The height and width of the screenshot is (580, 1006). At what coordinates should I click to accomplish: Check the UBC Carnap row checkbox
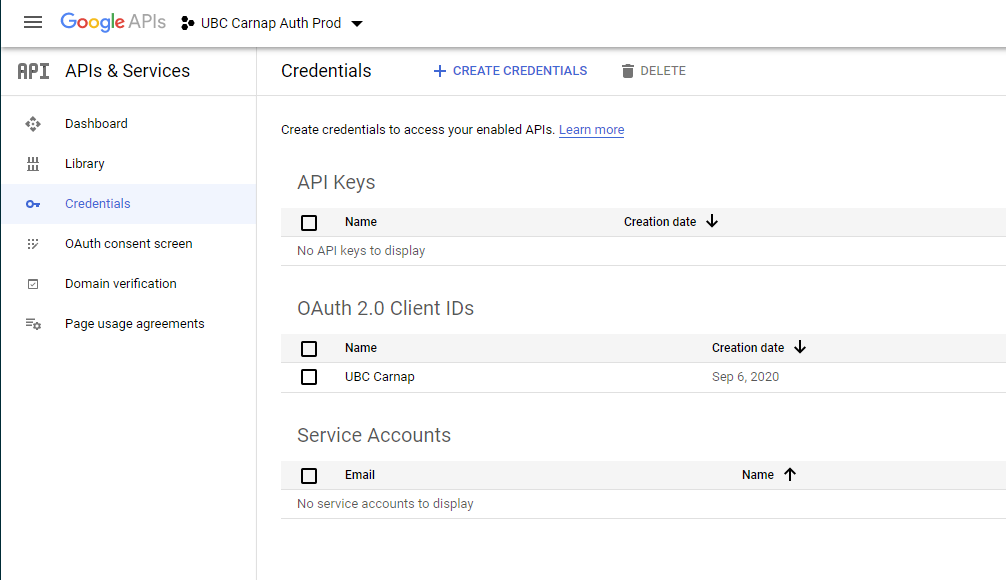tap(309, 377)
